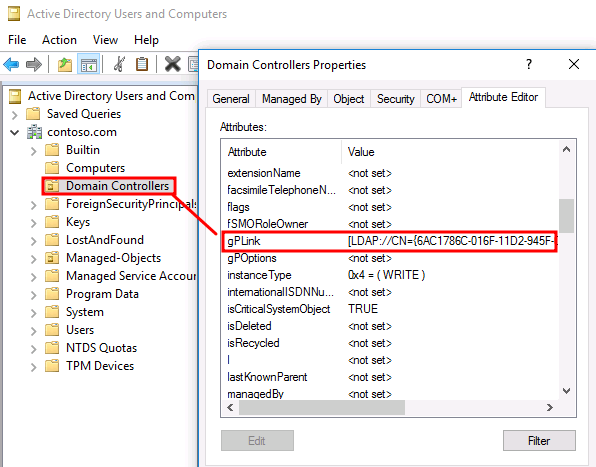Select Domain Controllers in the tree
Viewport: 596px width, 467px height.
pos(117,186)
